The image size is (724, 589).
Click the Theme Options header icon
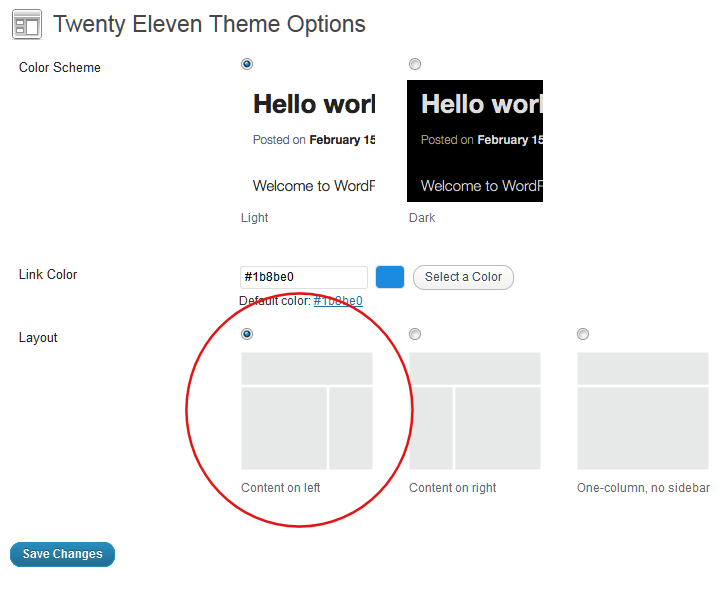tap(27, 25)
